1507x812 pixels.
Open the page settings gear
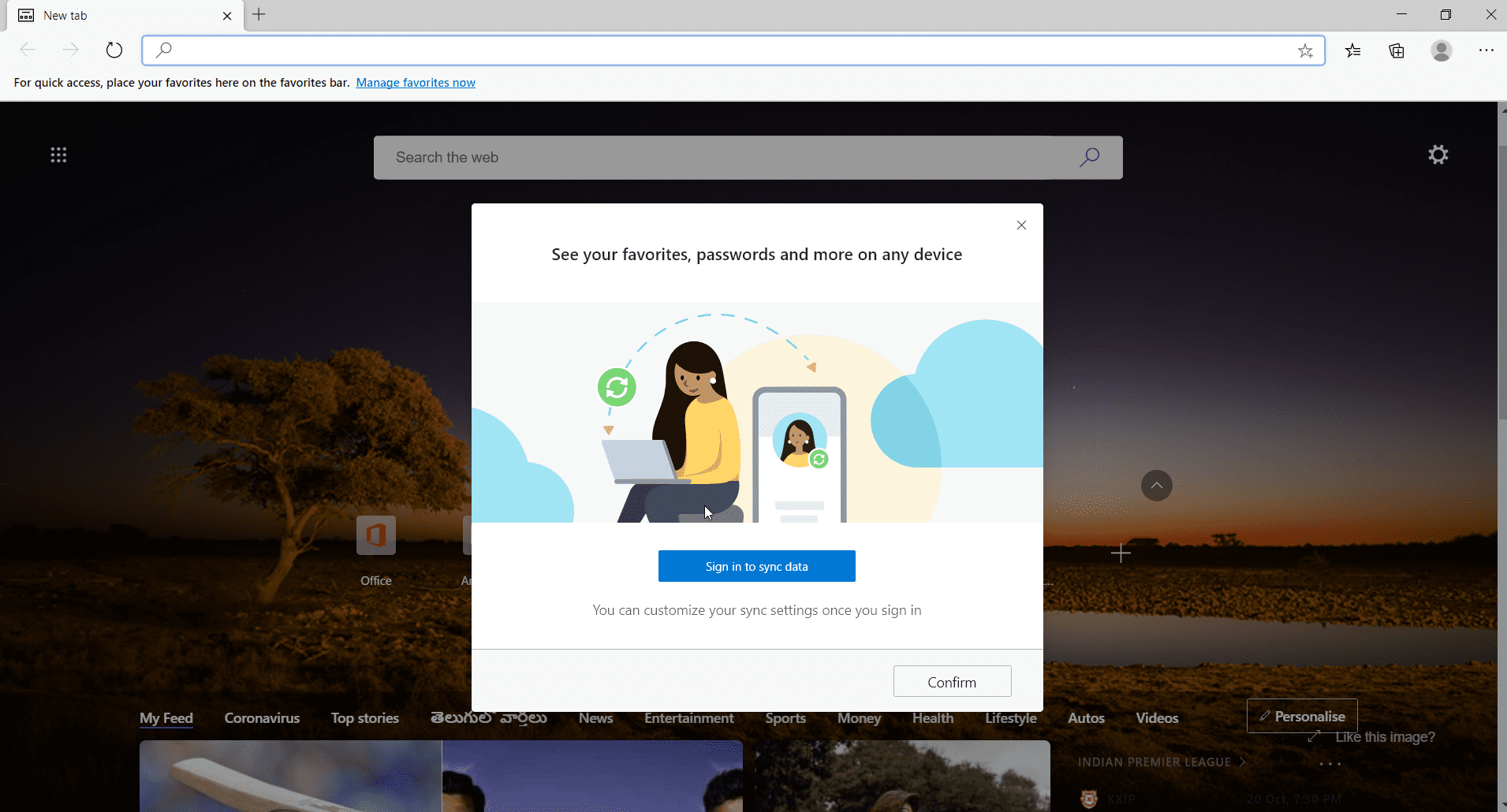click(1438, 155)
